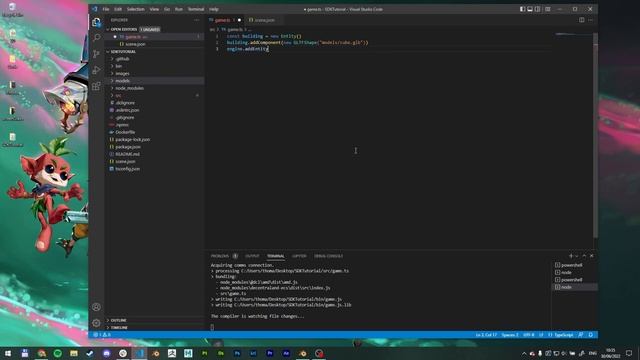Viewport: 640px width, 360px height.
Task: Open the Edit menu
Action: tap(118, 9)
